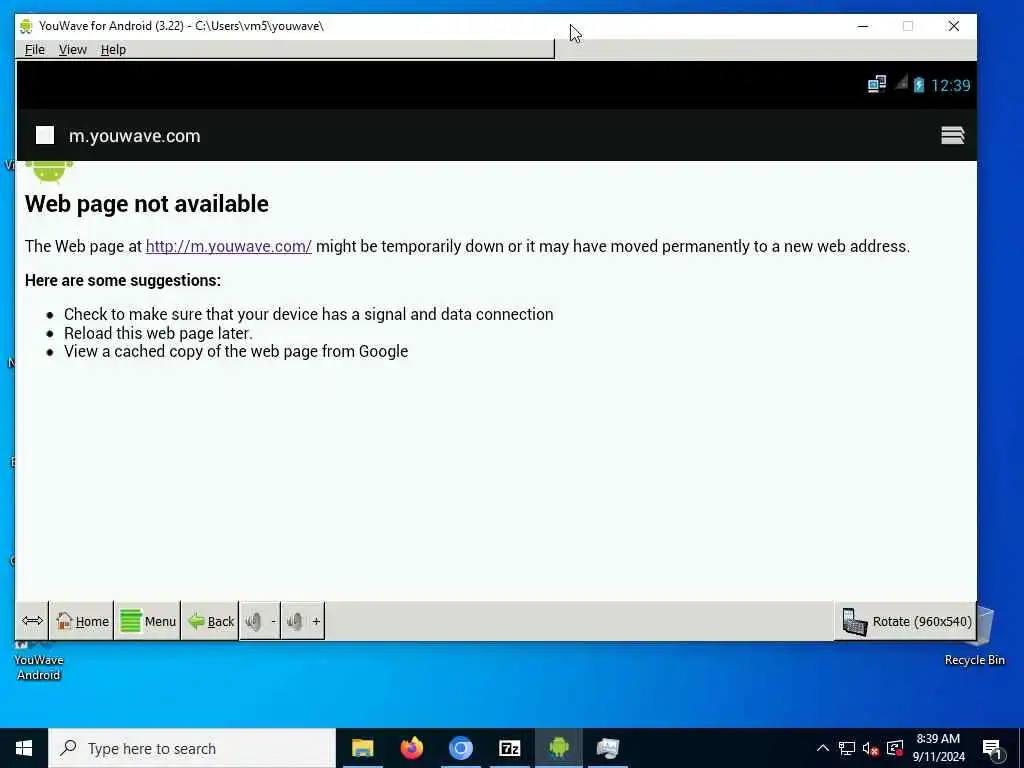
Task: Close the YouWave window
Action: pyautogui.click(x=953, y=26)
